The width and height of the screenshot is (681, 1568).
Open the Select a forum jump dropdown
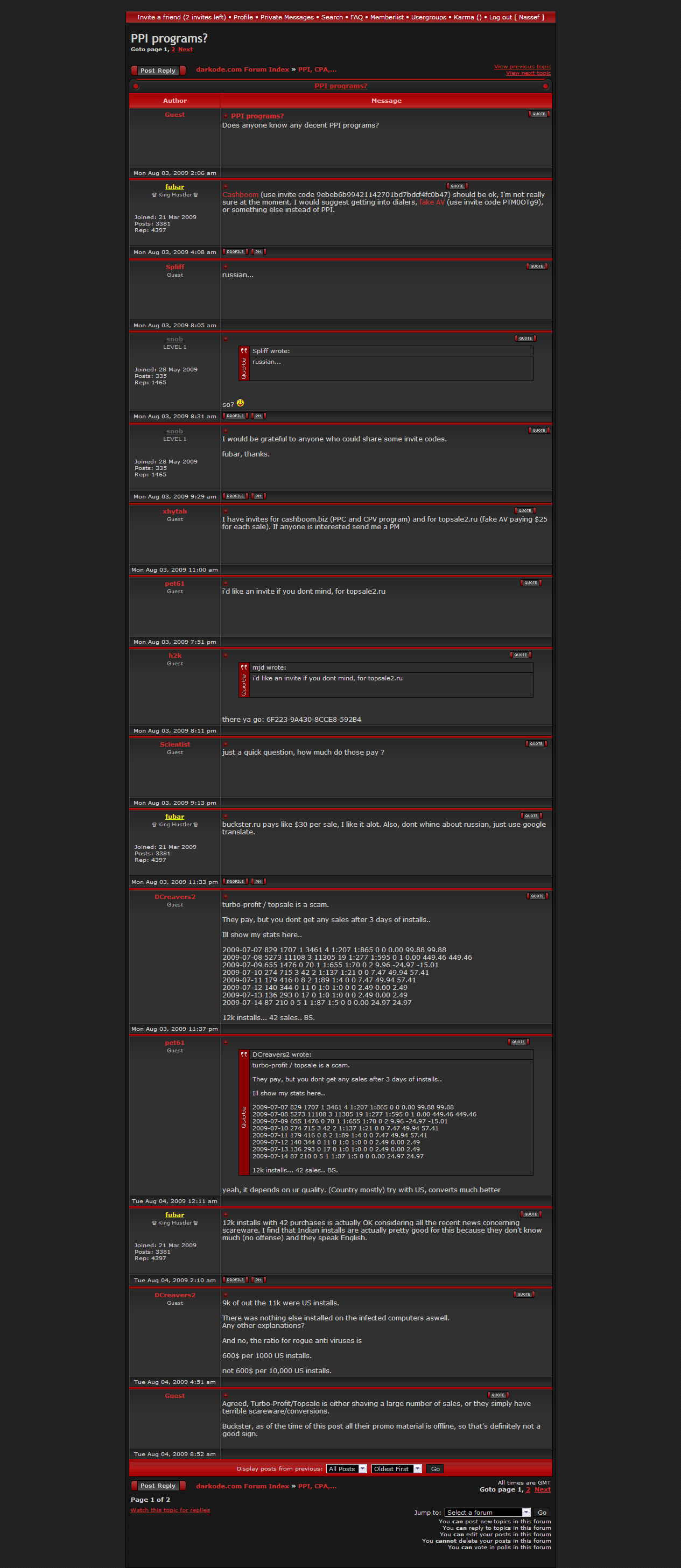tap(487, 1513)
